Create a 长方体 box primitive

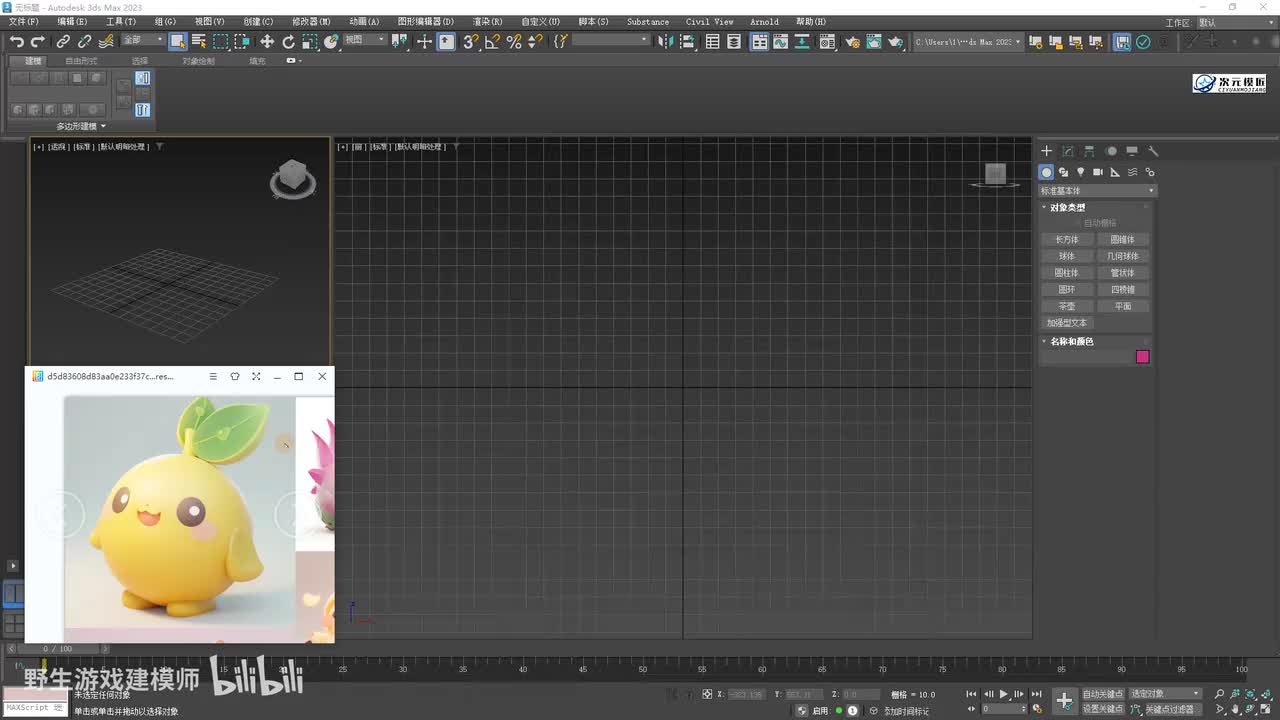tap(1067, 239)
